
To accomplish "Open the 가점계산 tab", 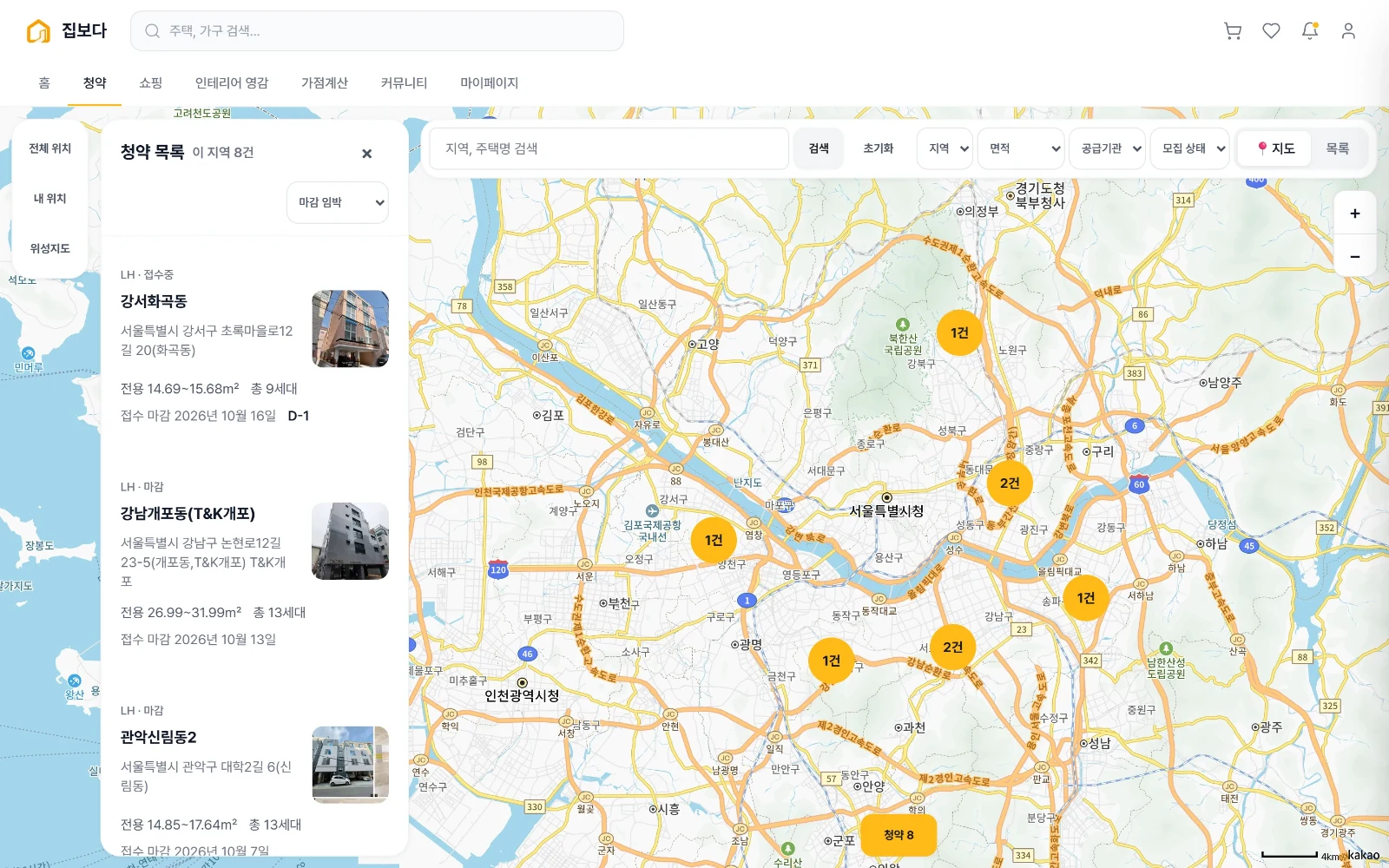I will coord(325,83).
